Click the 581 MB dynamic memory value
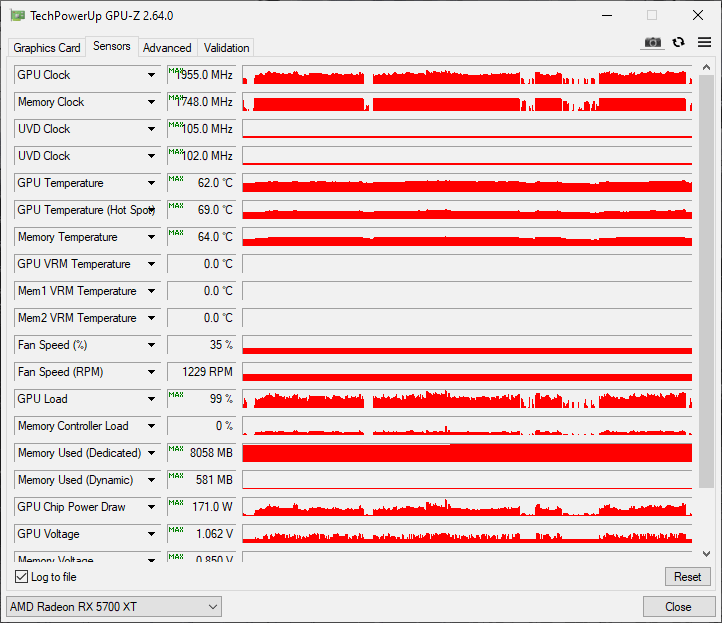722x623 pixels. click(202, 480)
